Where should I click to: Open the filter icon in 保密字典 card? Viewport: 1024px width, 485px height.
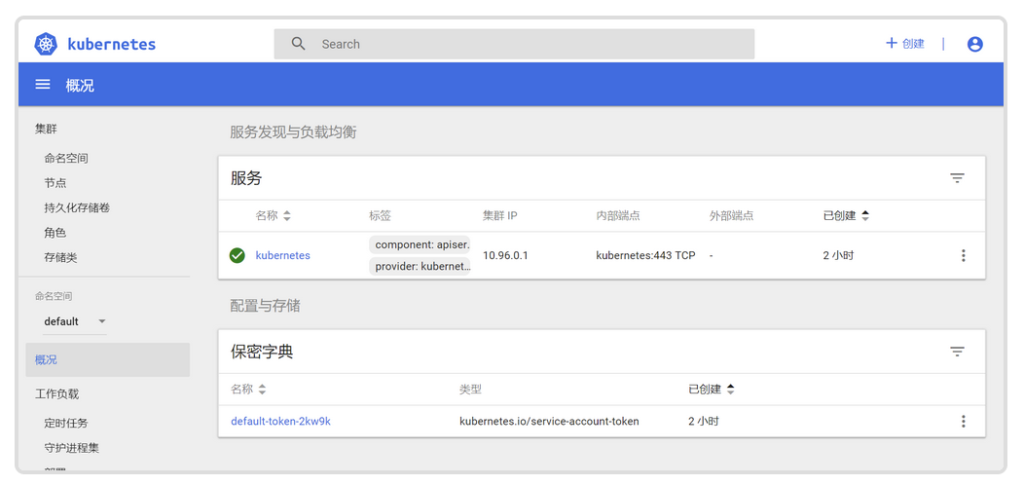pos(957,352)
